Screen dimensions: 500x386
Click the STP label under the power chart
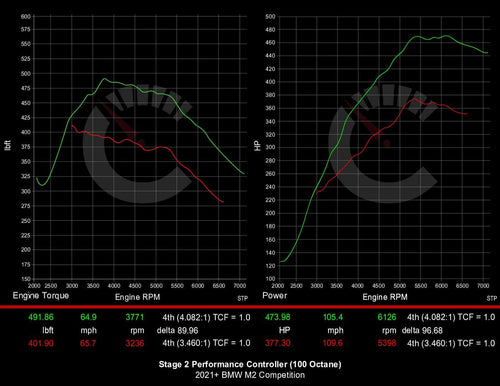[x=492, y=298]
